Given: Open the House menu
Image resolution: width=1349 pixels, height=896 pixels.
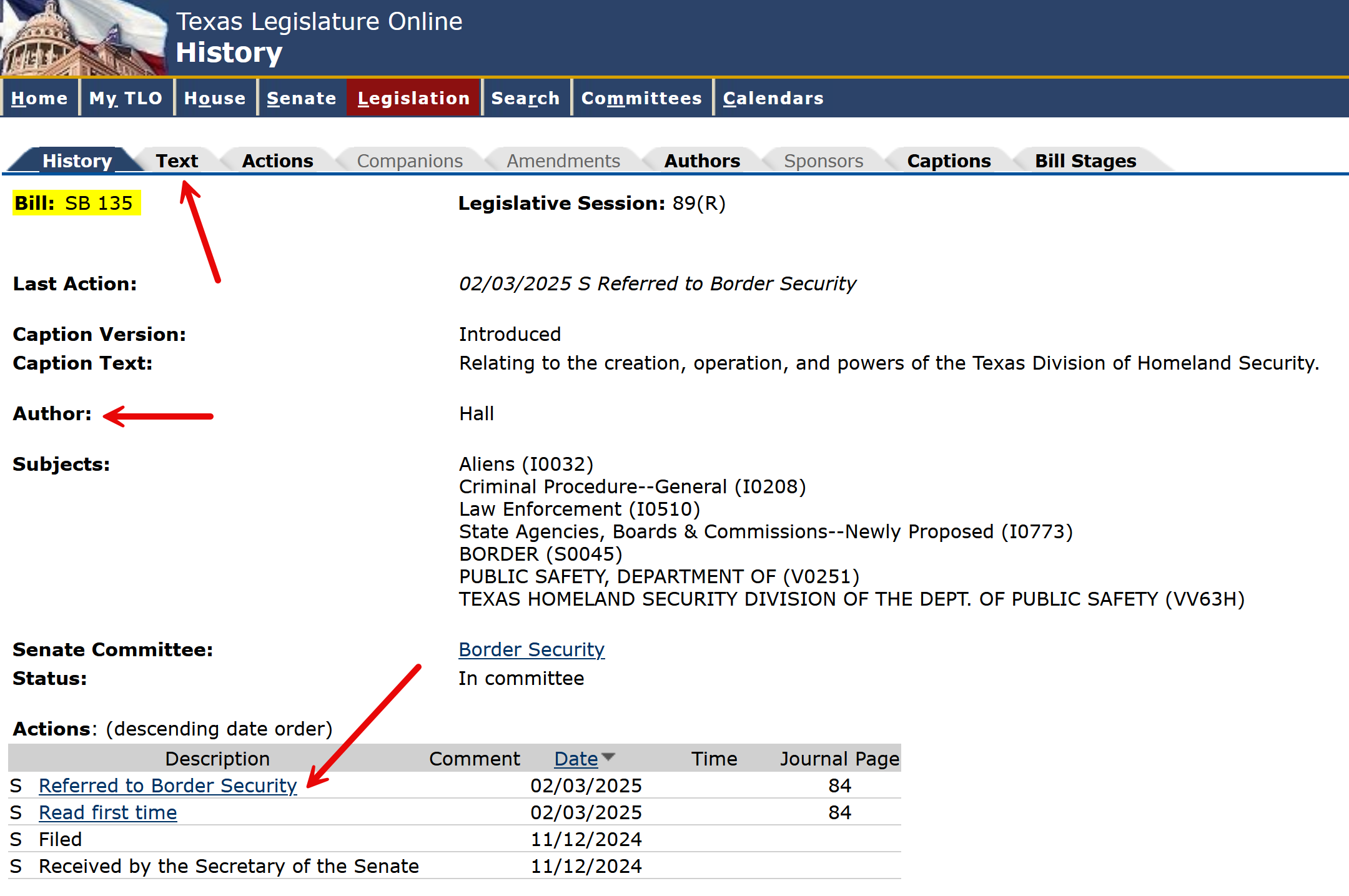Looking at the screenshot, I should click(215, 98).
